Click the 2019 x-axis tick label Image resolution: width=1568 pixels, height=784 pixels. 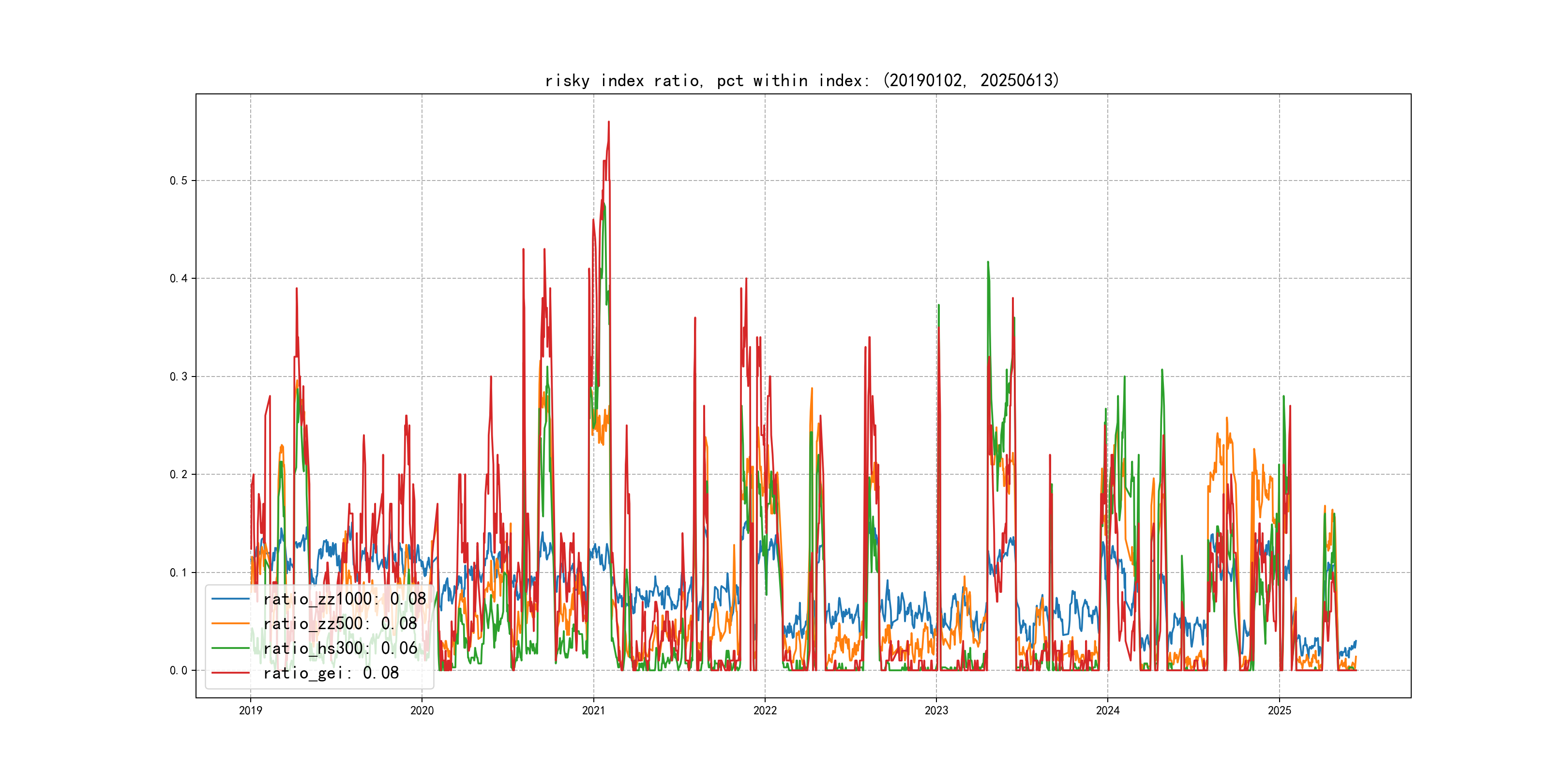250,710
